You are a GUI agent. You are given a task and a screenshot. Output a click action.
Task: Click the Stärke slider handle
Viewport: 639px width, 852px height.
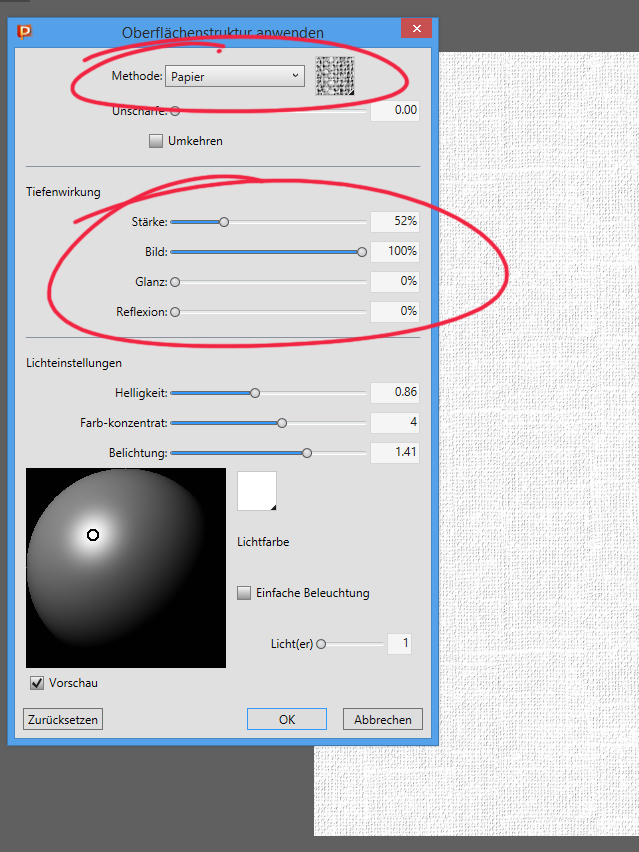point(224,222)
